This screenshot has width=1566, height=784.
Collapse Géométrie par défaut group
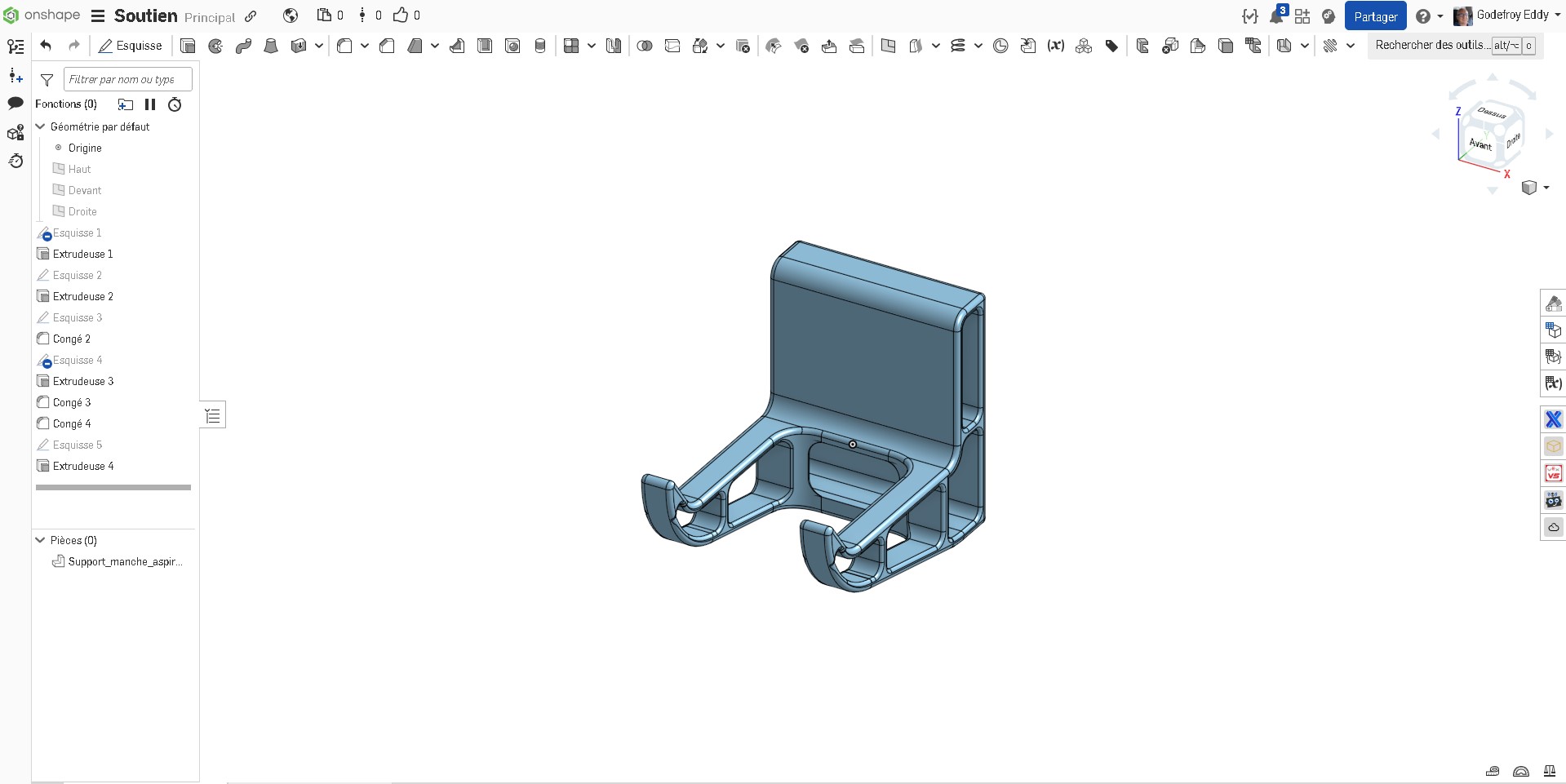click(40, 126)
